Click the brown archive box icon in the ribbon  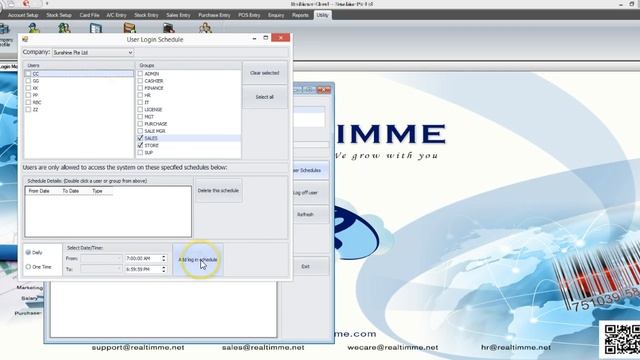(129, 28)
